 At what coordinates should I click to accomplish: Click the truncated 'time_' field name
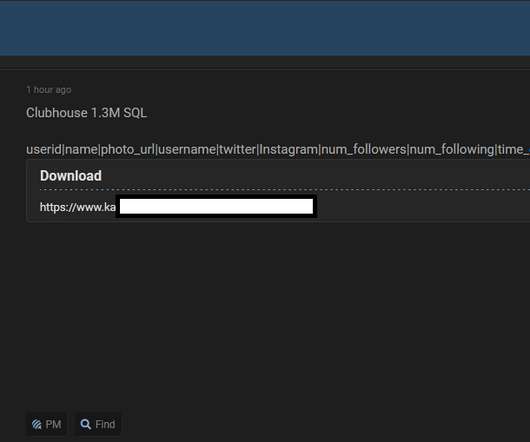tap(513, 150)
